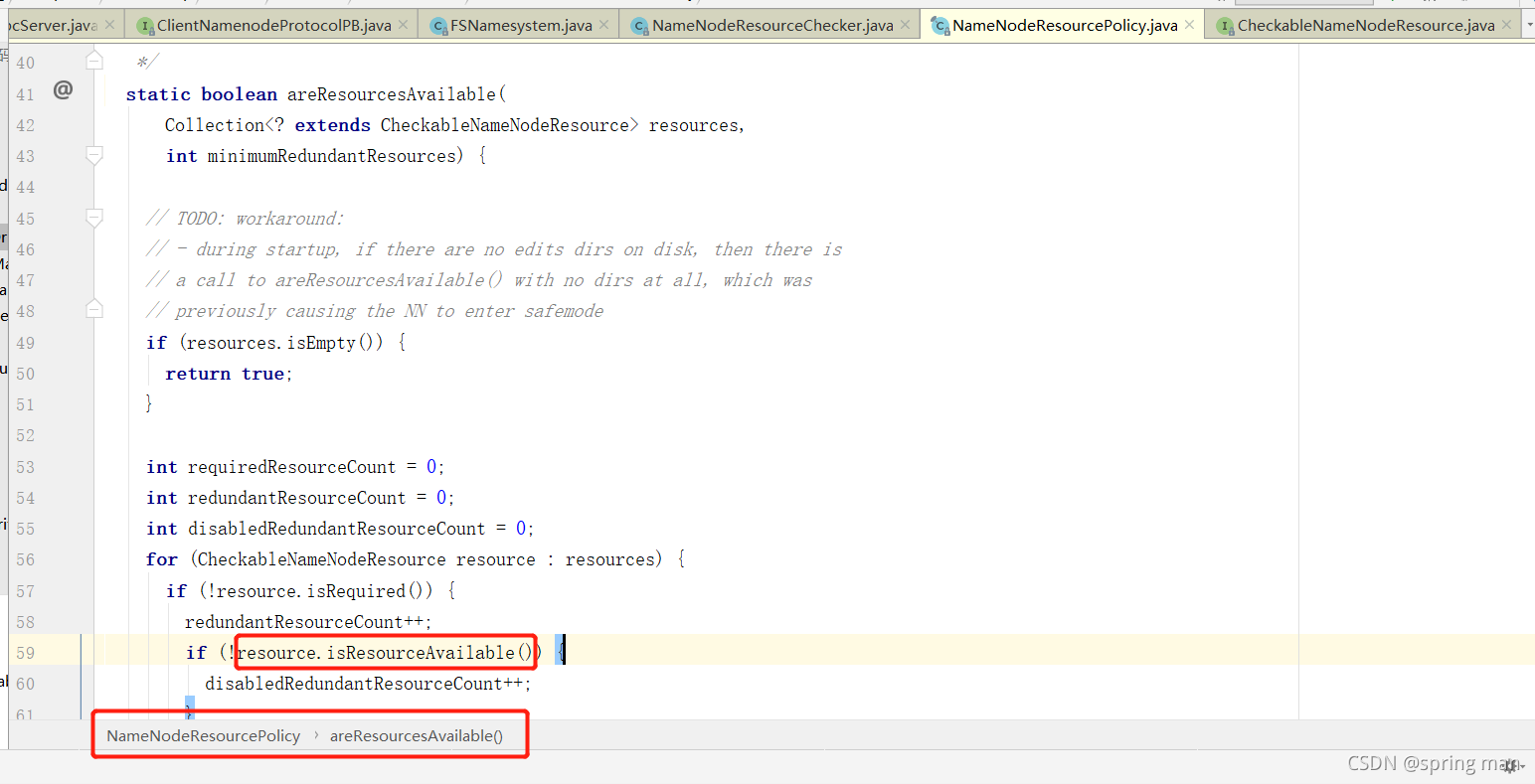Open NameNodeResourceChecker.java tab
The image size is (1535, 784).
[x=772, y=25]
